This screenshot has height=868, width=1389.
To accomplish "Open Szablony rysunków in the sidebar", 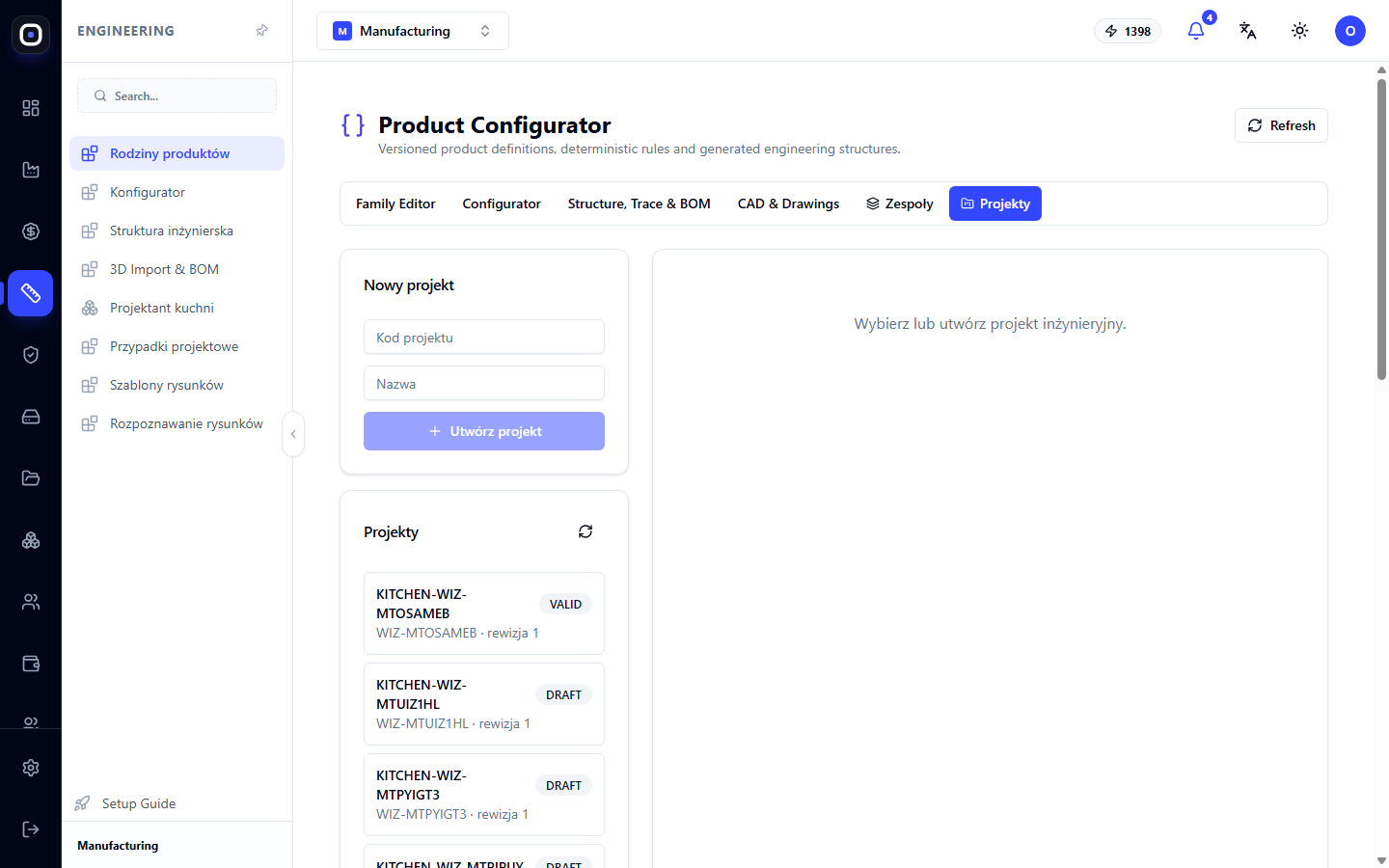I will 177,385.
